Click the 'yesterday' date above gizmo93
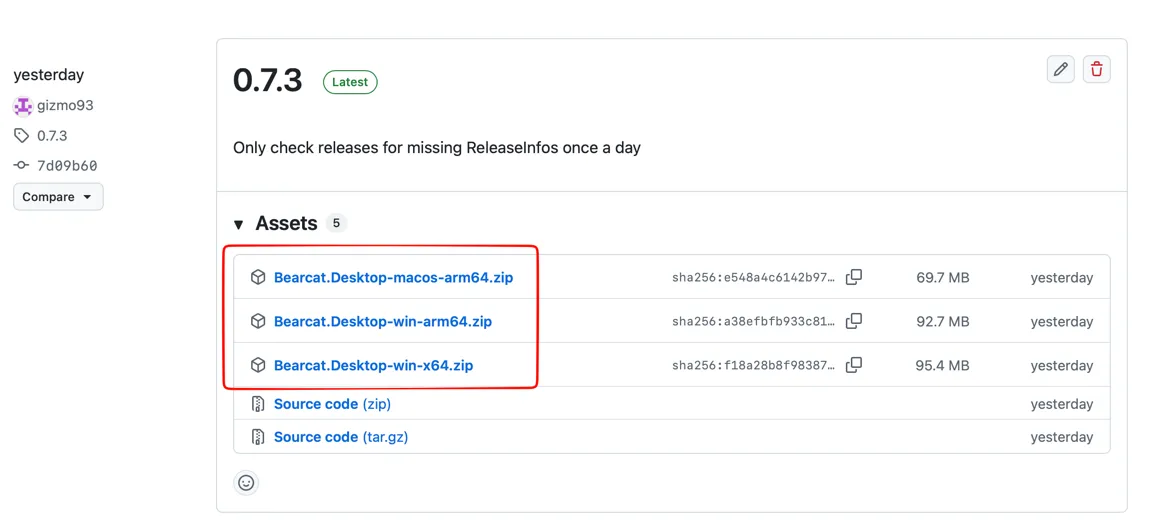1155x526 pixels. pyautogui.click(x=49, y=74)
